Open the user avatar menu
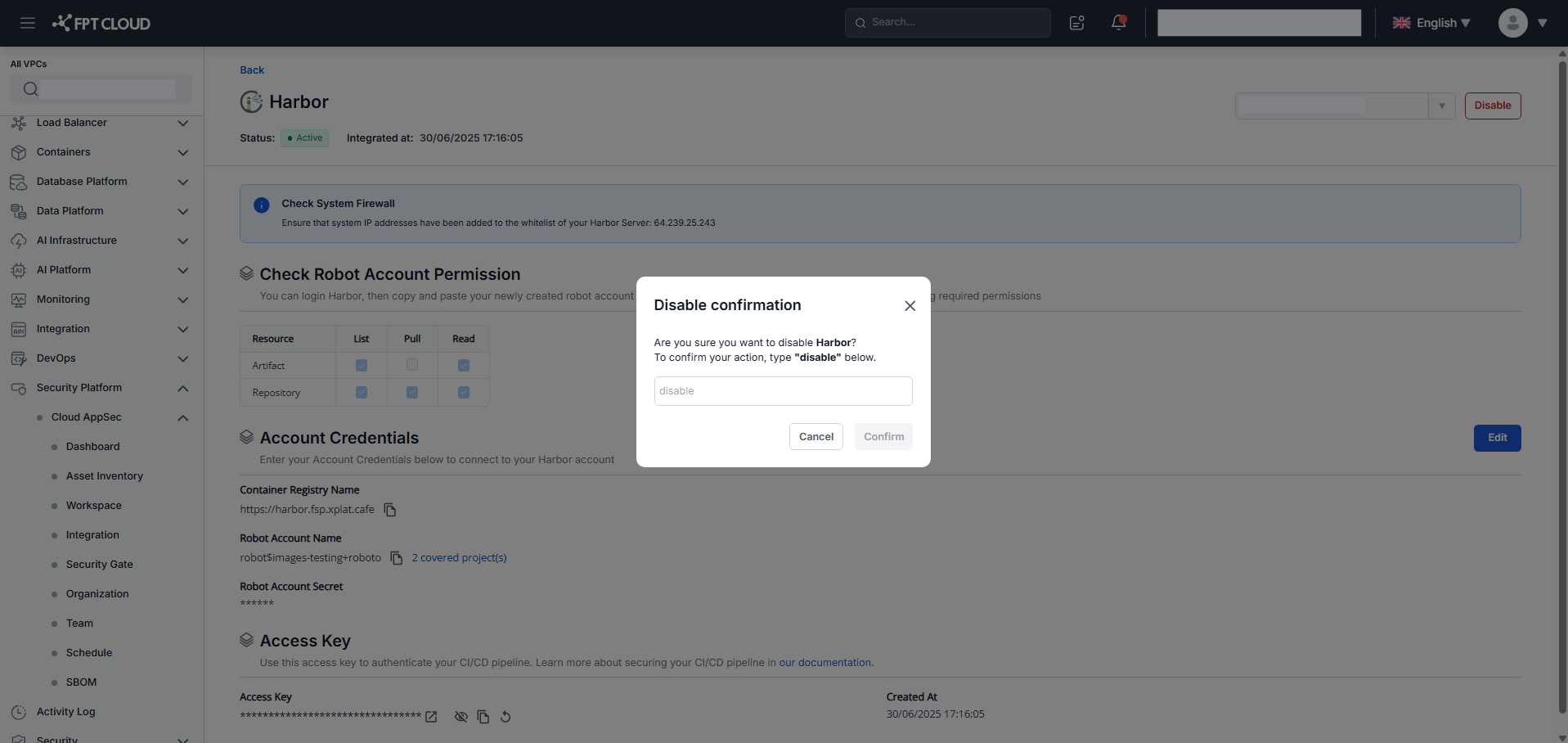Image resolution: width=1568 pixels, height=743 pixels. [1513, 23]
